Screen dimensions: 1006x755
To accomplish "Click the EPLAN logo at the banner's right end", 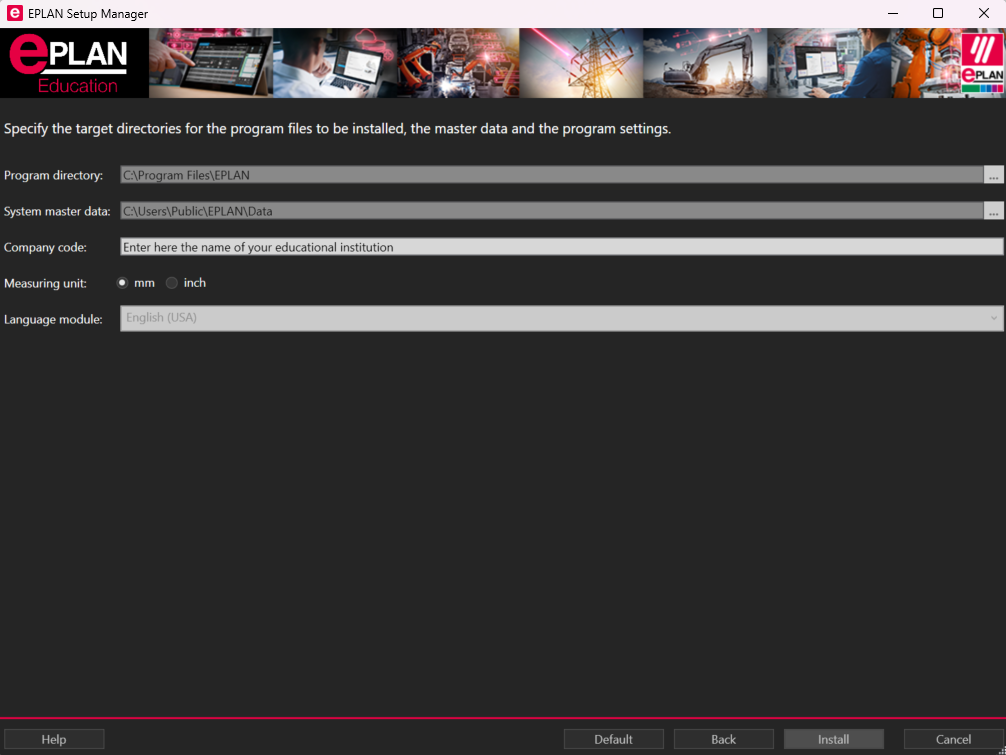I will [981, 62].
